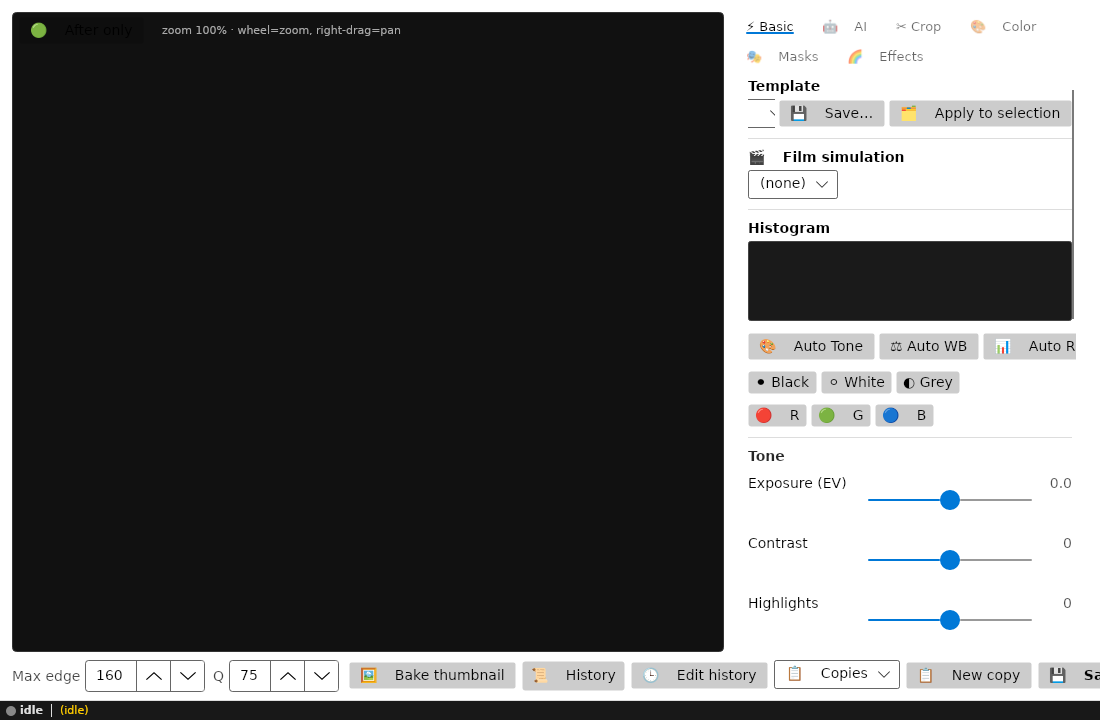Click the Histogram display
1100x720 pixels.
909,281
